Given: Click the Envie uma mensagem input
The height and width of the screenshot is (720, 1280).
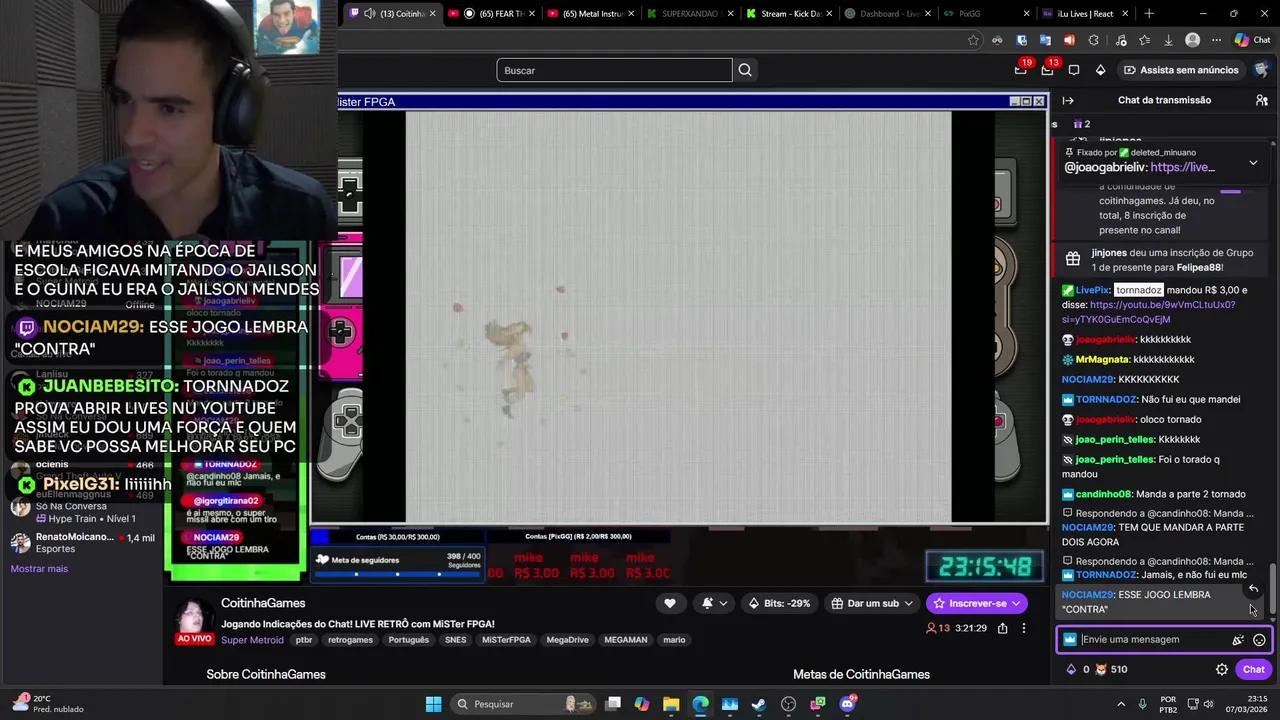Looking at the screenshot, I should [x=1150, y=640].
